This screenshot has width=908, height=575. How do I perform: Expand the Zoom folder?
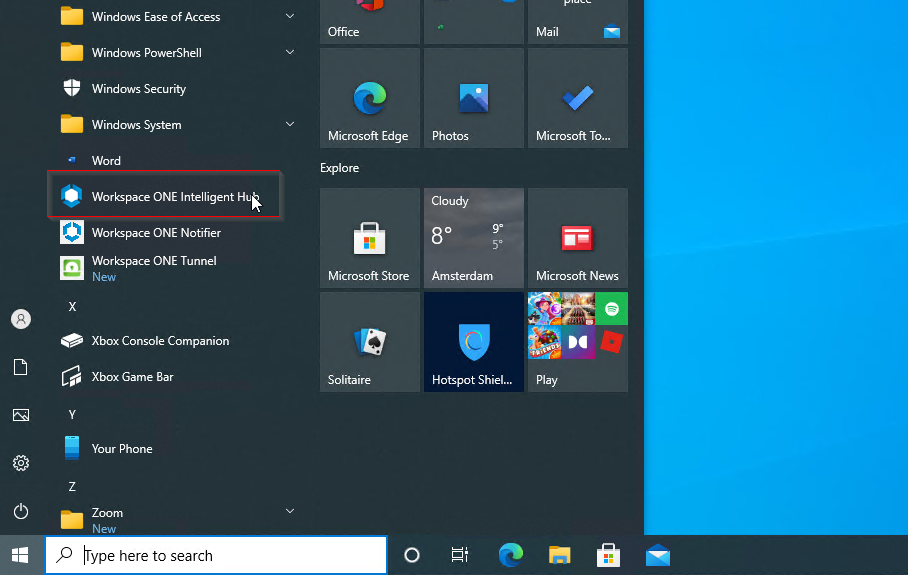[x=289, y=512]
